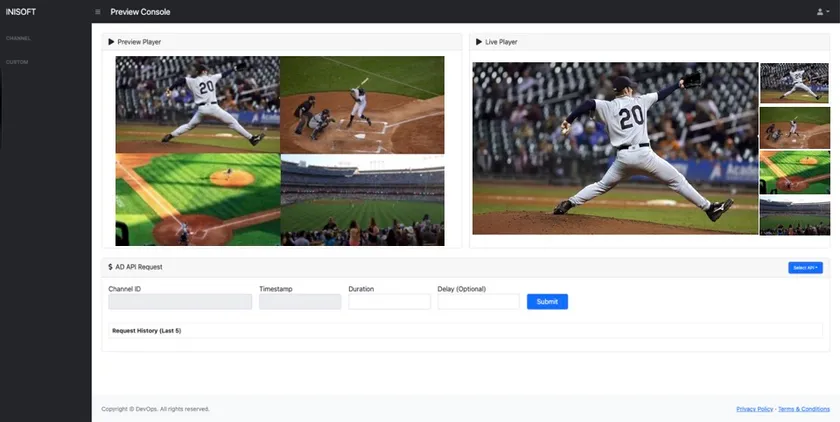Click the INISOFT logo
Viewport: 840px width, 422px height.
coord(21,12)
